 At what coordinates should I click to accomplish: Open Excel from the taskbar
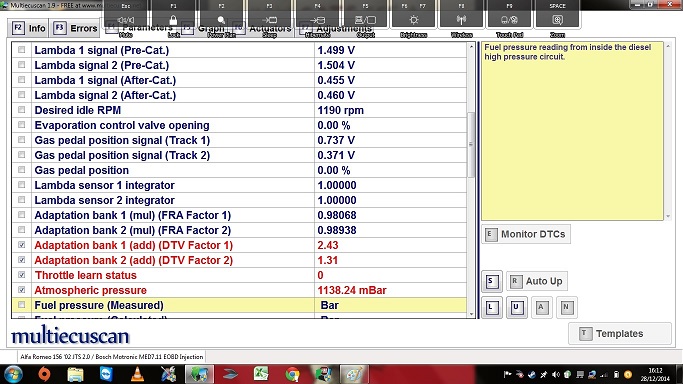(x=261, y=374)
